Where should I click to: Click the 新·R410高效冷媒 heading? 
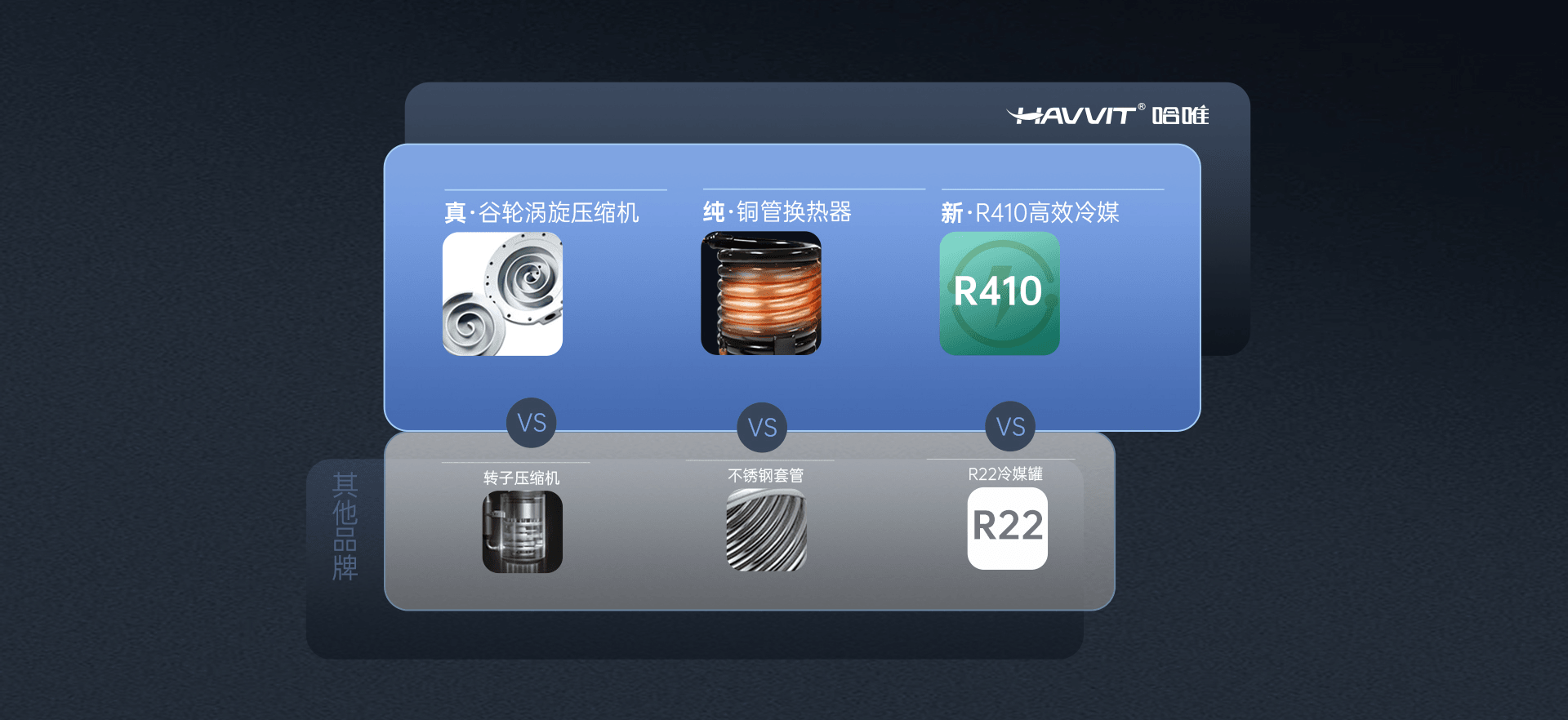pyautogui.click(x=1030, y=213)
